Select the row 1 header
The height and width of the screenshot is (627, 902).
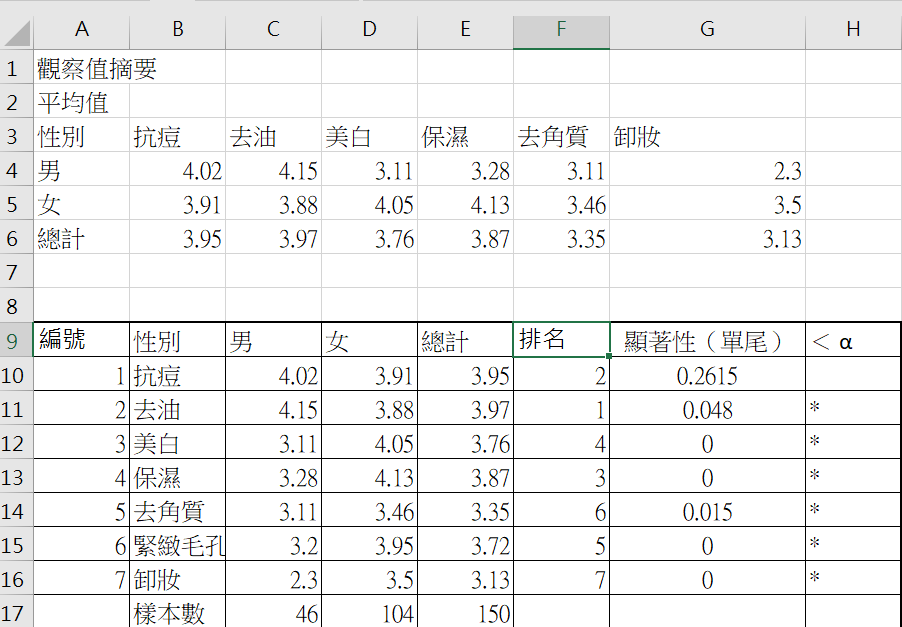click(x=14, y=69)
